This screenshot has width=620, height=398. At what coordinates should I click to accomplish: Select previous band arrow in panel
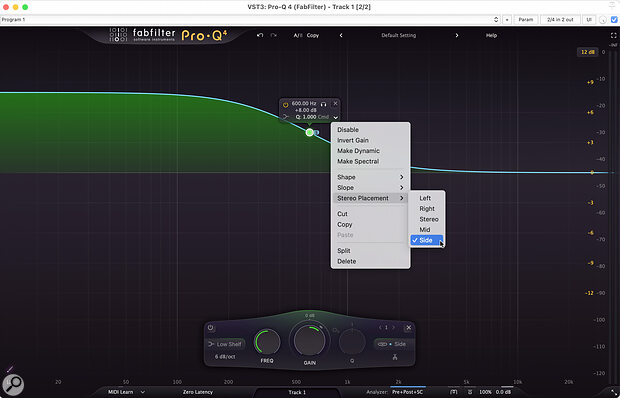pos(380,328)
